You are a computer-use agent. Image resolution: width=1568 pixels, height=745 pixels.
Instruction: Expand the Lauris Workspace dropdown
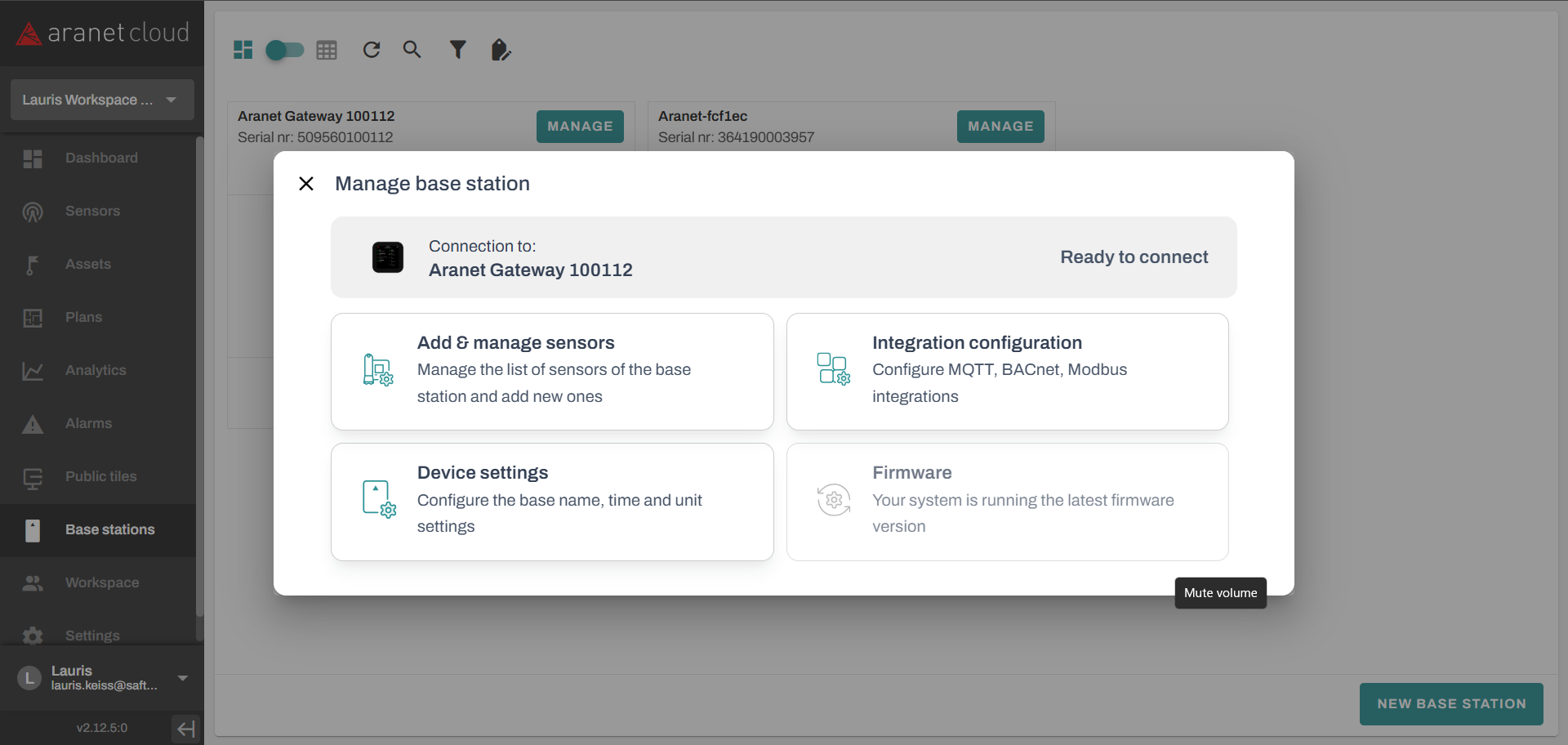tap(102, 100)
